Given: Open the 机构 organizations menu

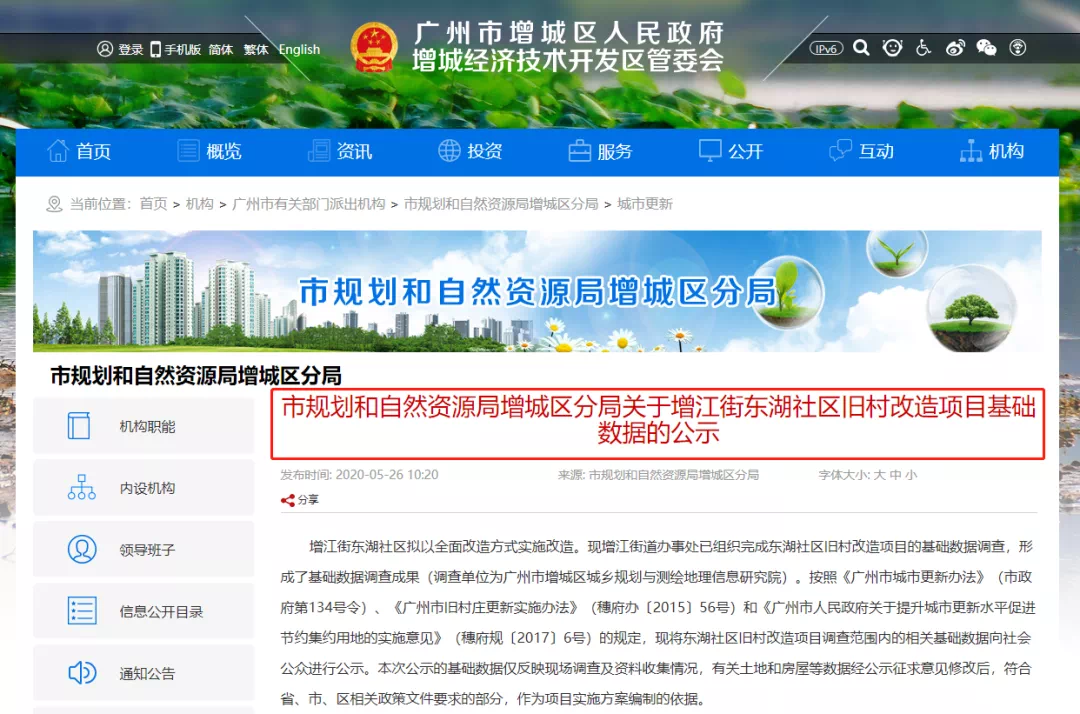Looking at the screenshot, I should (1006, 151).
